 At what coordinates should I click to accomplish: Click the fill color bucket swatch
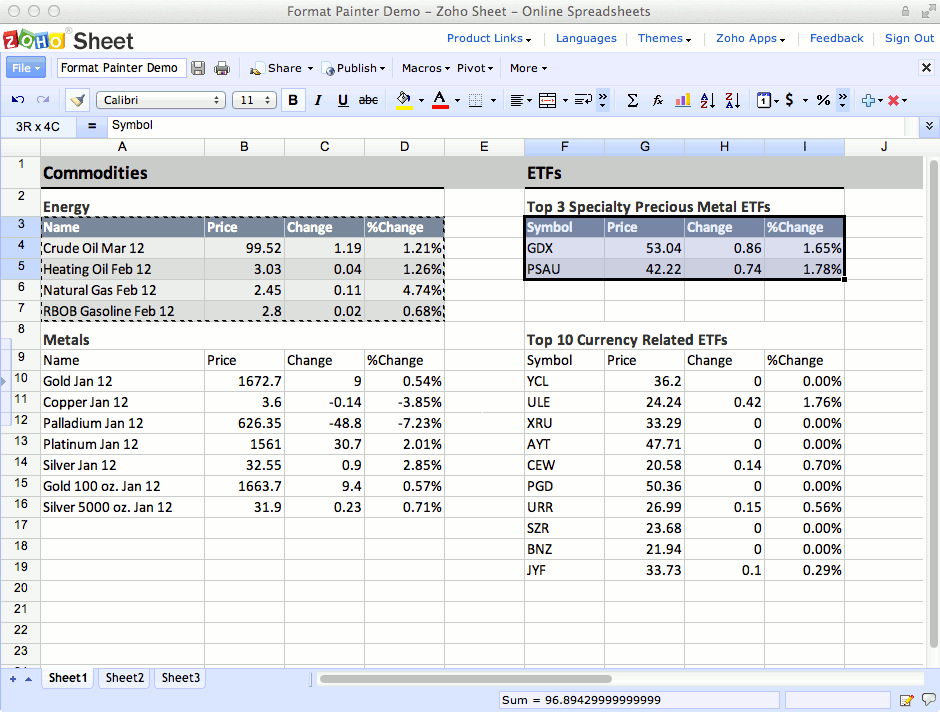404,100
